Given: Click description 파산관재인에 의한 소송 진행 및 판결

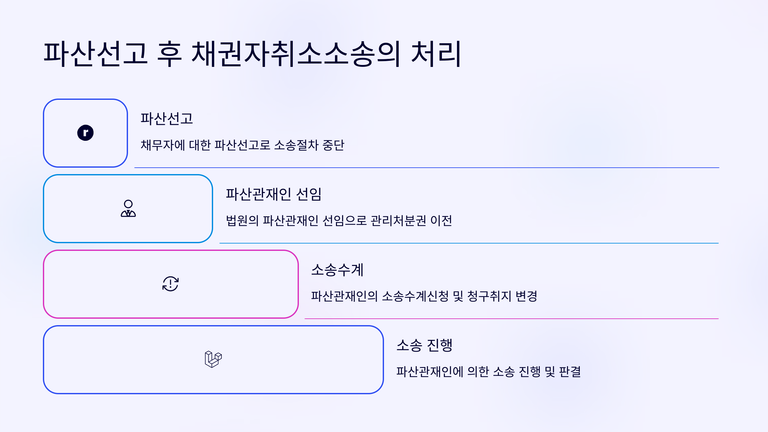Looking at the screenshot, I should tap(489, 371).
